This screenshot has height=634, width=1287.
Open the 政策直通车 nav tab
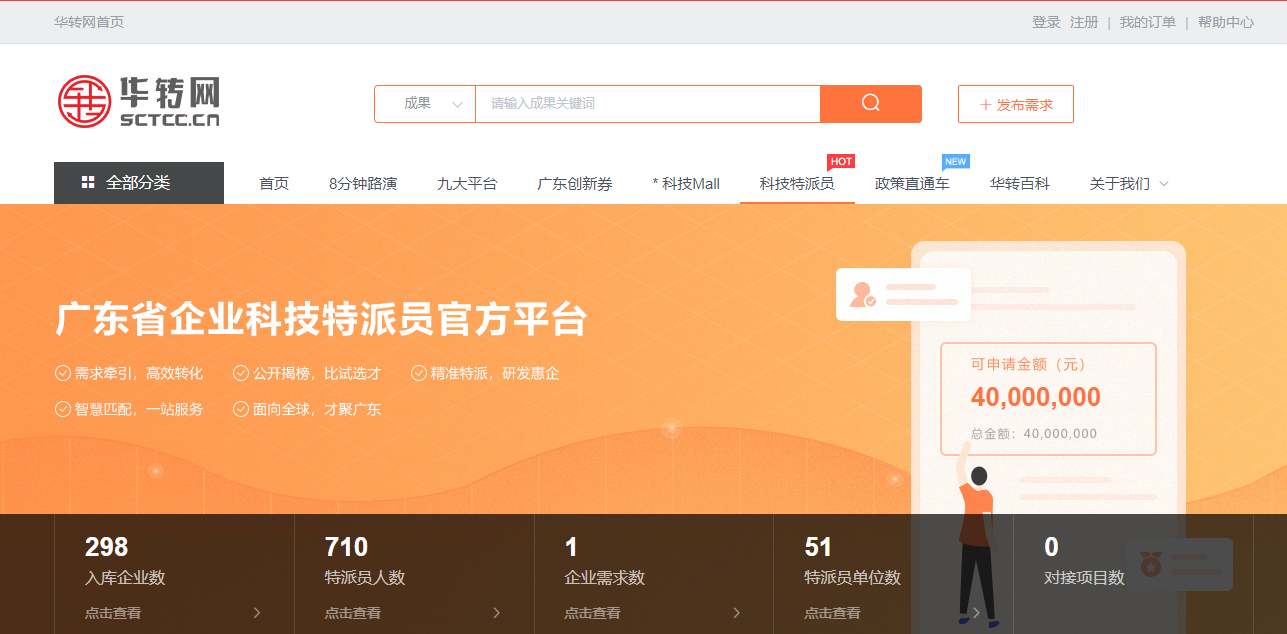pos(912,184)
